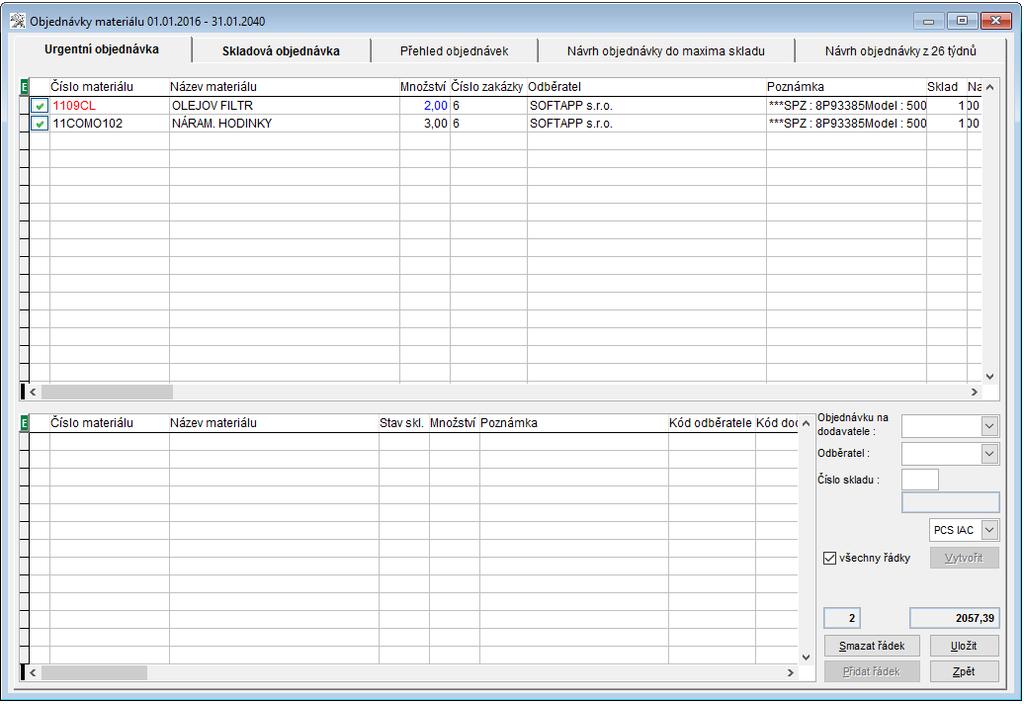
Task: Open the 'Objednávku na dodavatele' dropdown
Action: pyautogui.click(x=989, y=426)
